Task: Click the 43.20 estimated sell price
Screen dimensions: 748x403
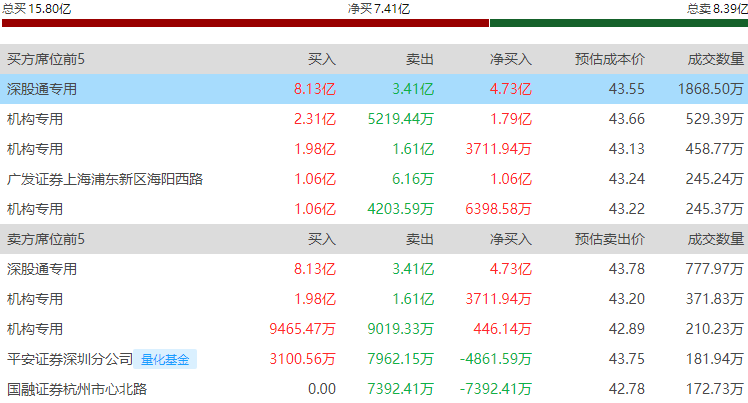Action: tap(626, 300)
